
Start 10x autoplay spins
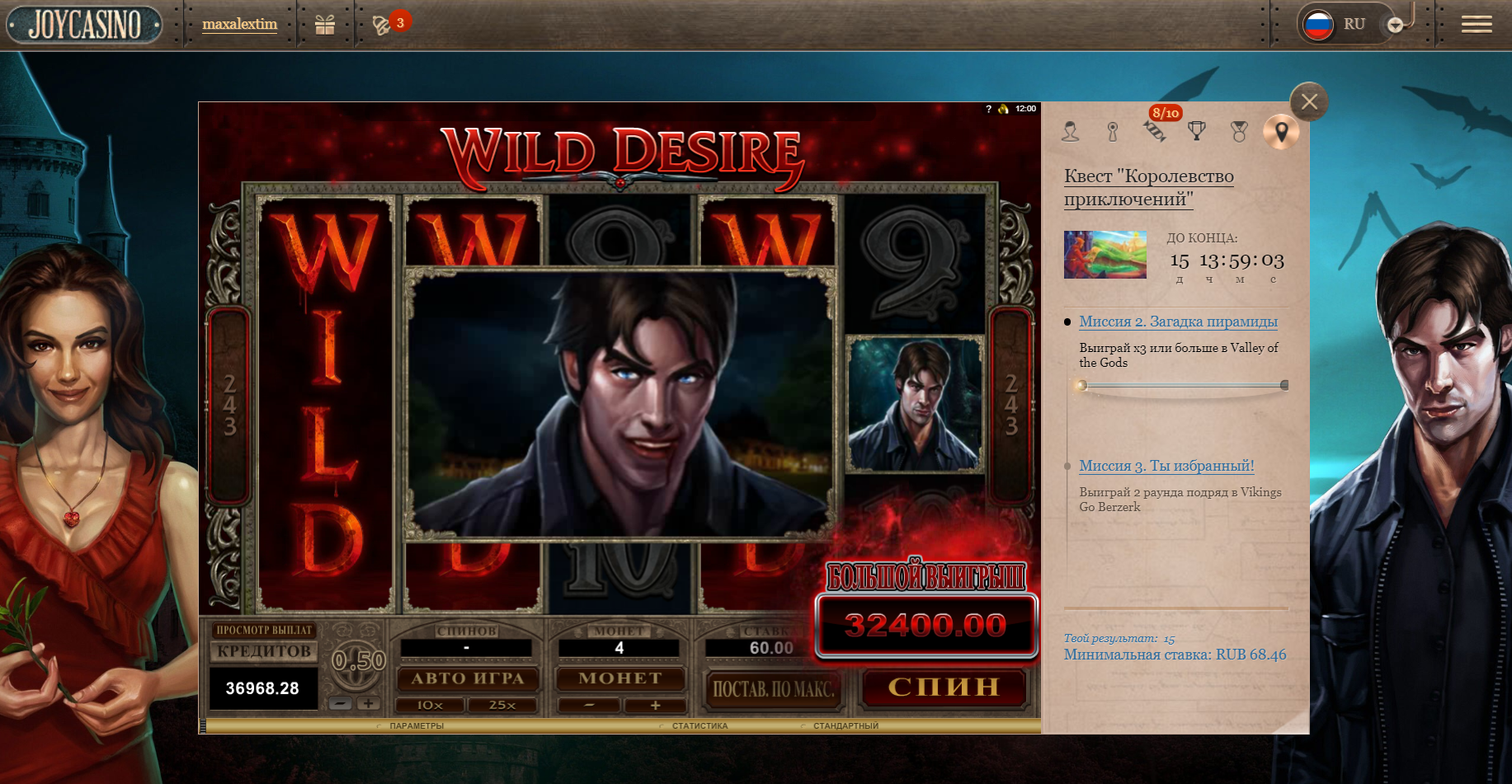(430, 706)
